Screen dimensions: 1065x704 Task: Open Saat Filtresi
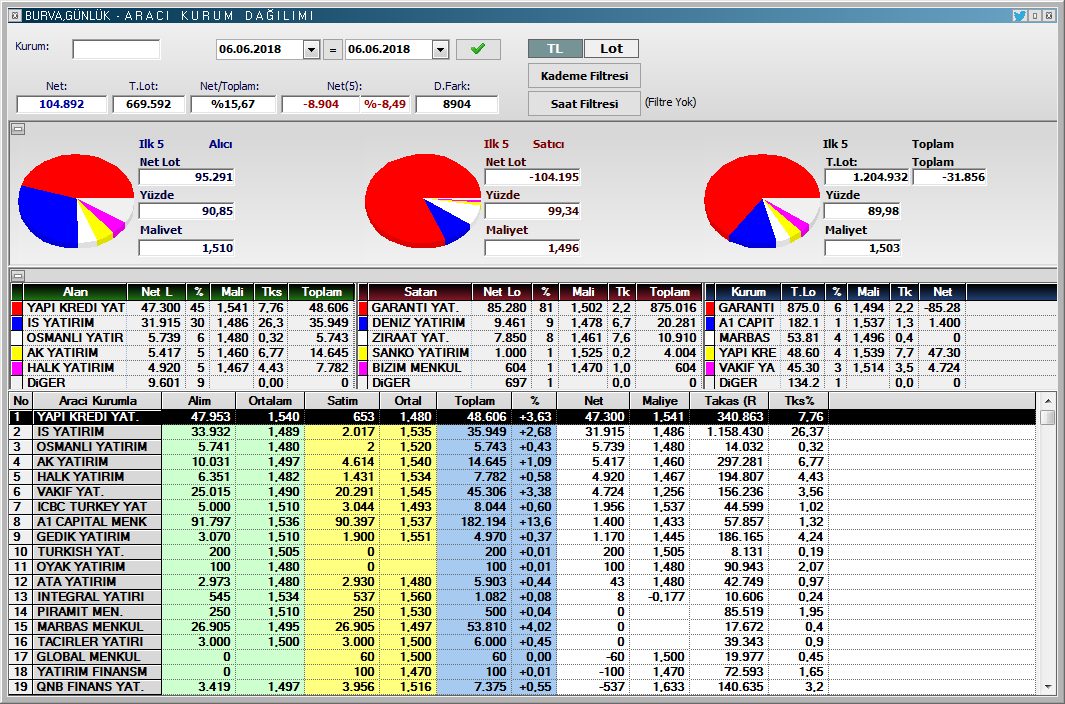[x=584, y=104]
